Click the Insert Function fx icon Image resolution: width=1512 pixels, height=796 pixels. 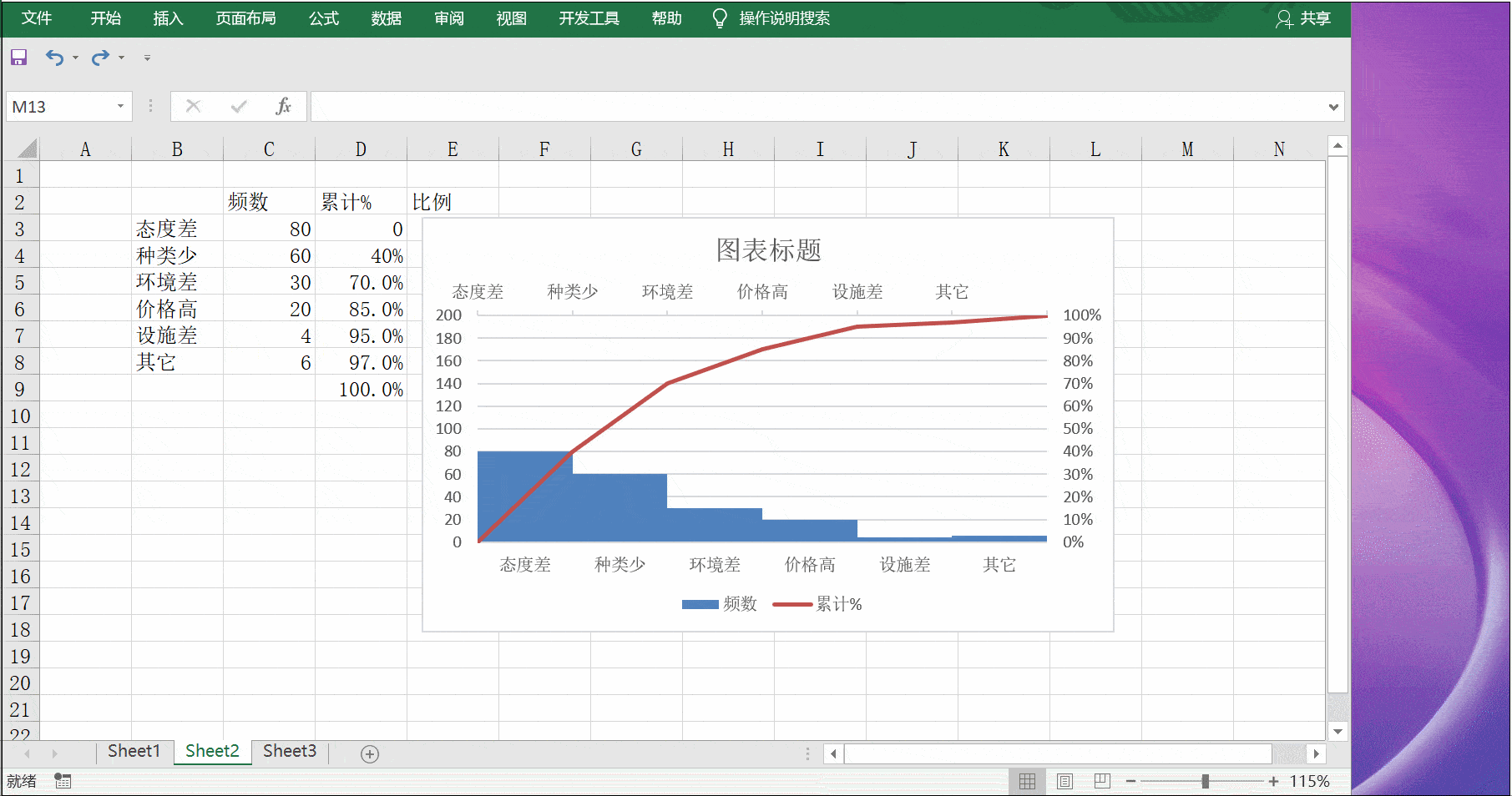(283, 106)
